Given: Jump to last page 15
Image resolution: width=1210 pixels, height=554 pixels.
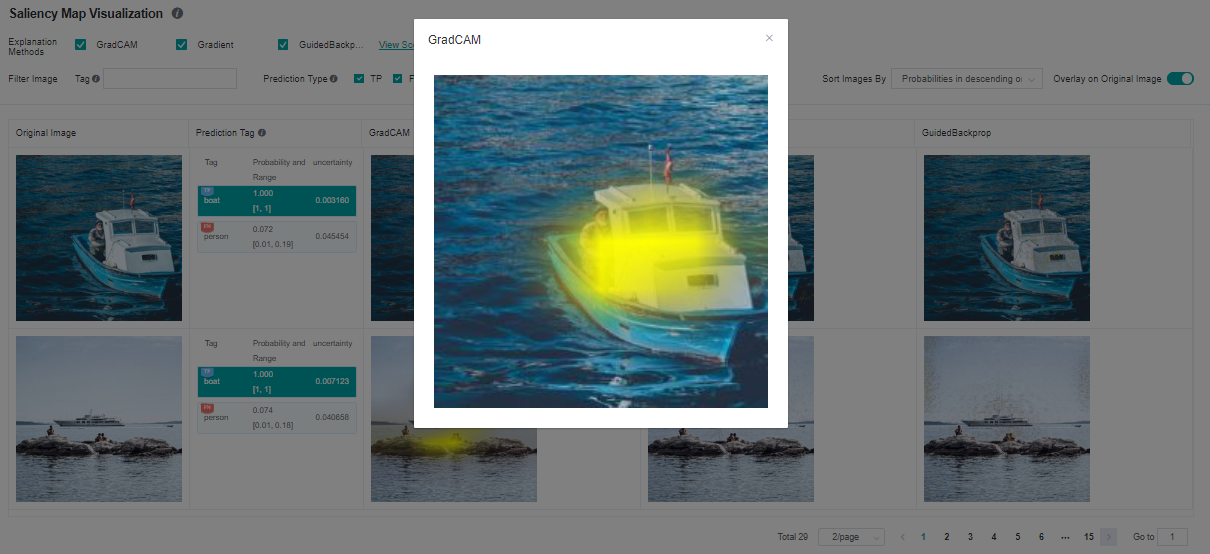Looking at the screenshot, I should (x=1088, y=537).
